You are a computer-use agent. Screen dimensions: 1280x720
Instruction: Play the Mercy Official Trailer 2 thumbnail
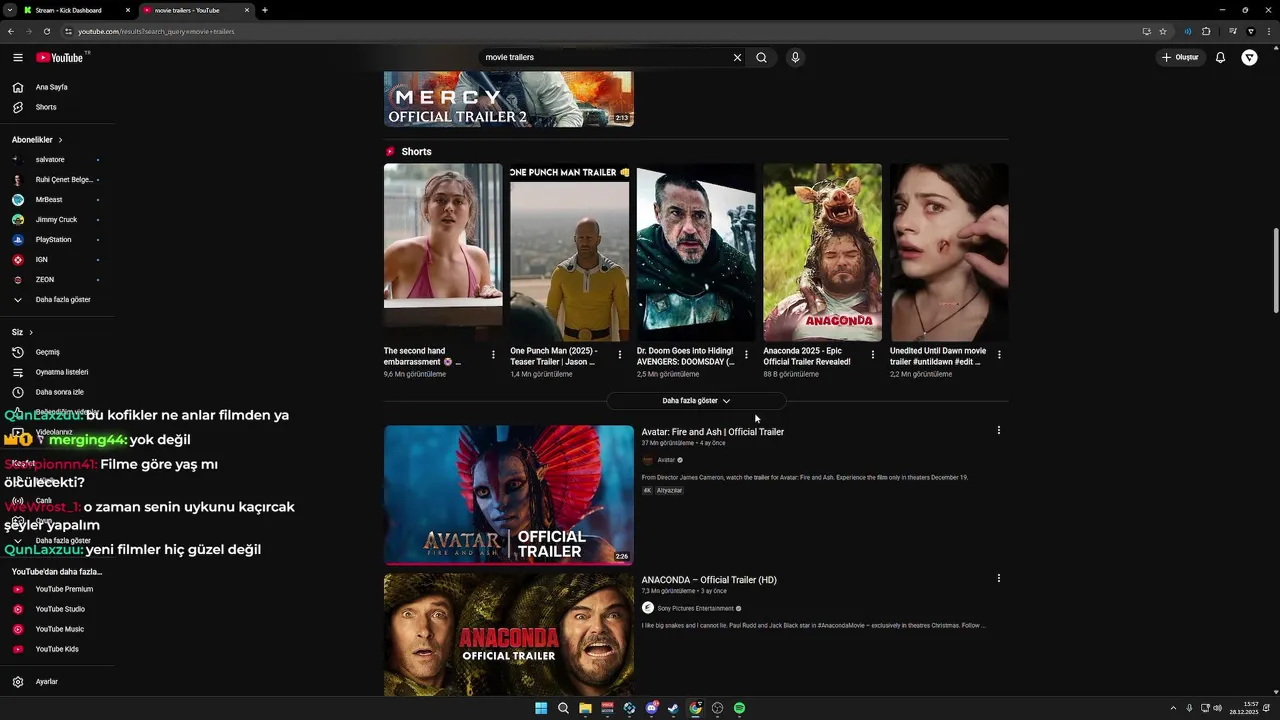508,99
